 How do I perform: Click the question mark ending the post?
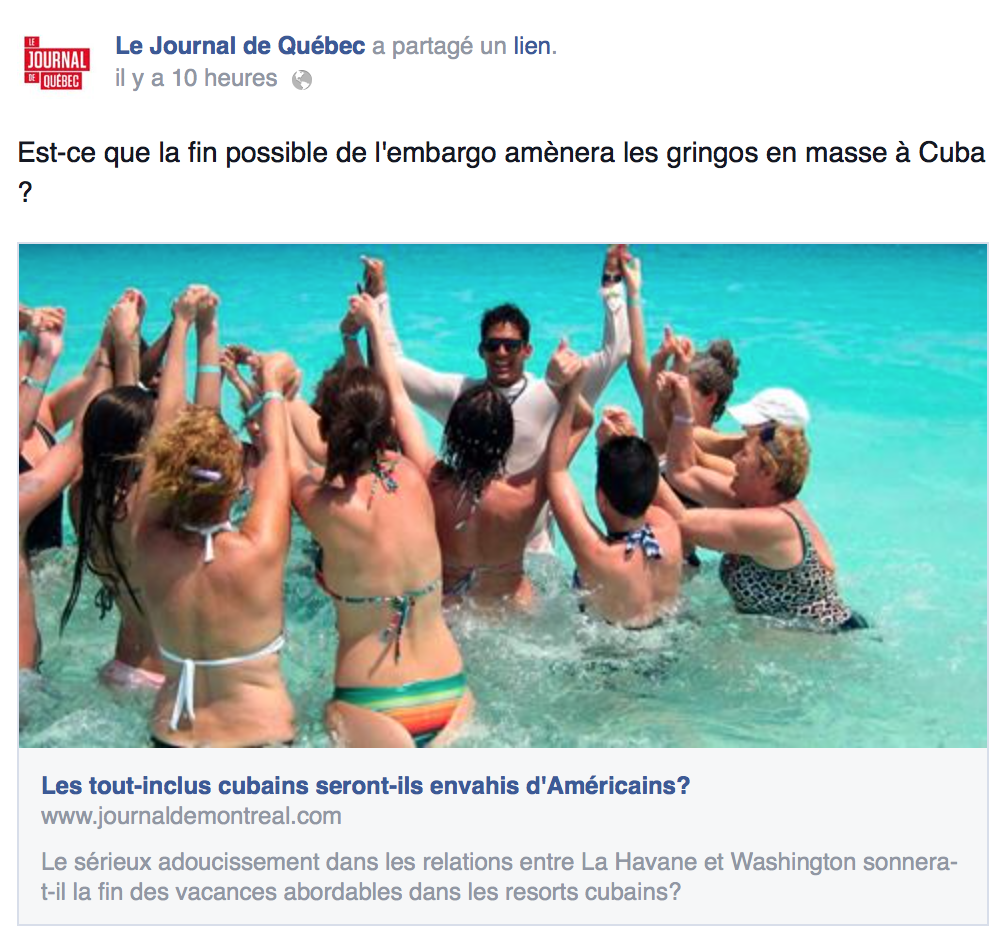tap(25, 192)
